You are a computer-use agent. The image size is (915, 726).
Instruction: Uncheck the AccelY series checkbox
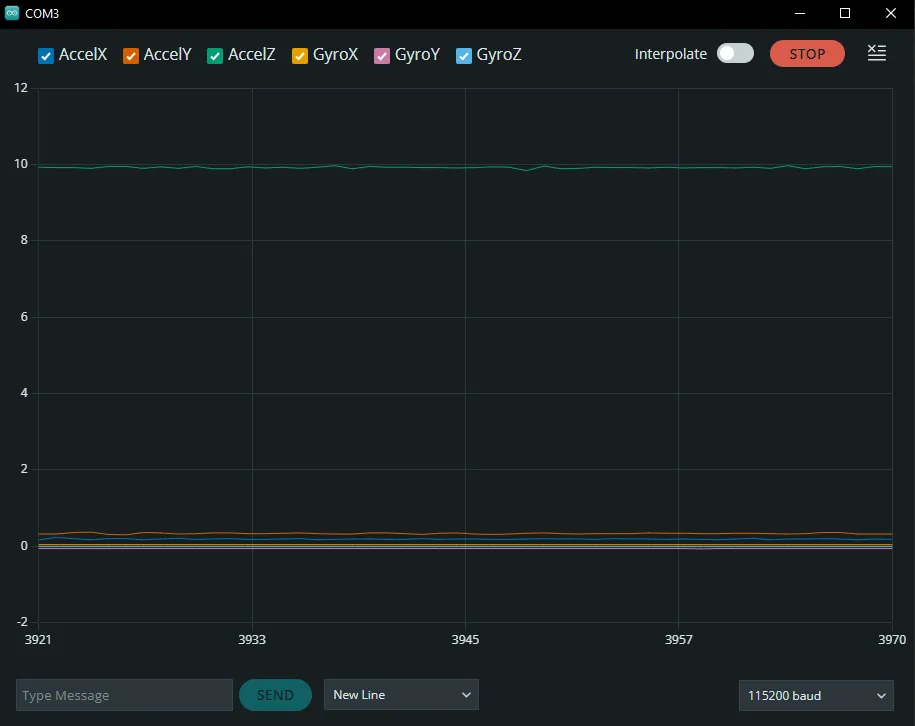point(130,56)
